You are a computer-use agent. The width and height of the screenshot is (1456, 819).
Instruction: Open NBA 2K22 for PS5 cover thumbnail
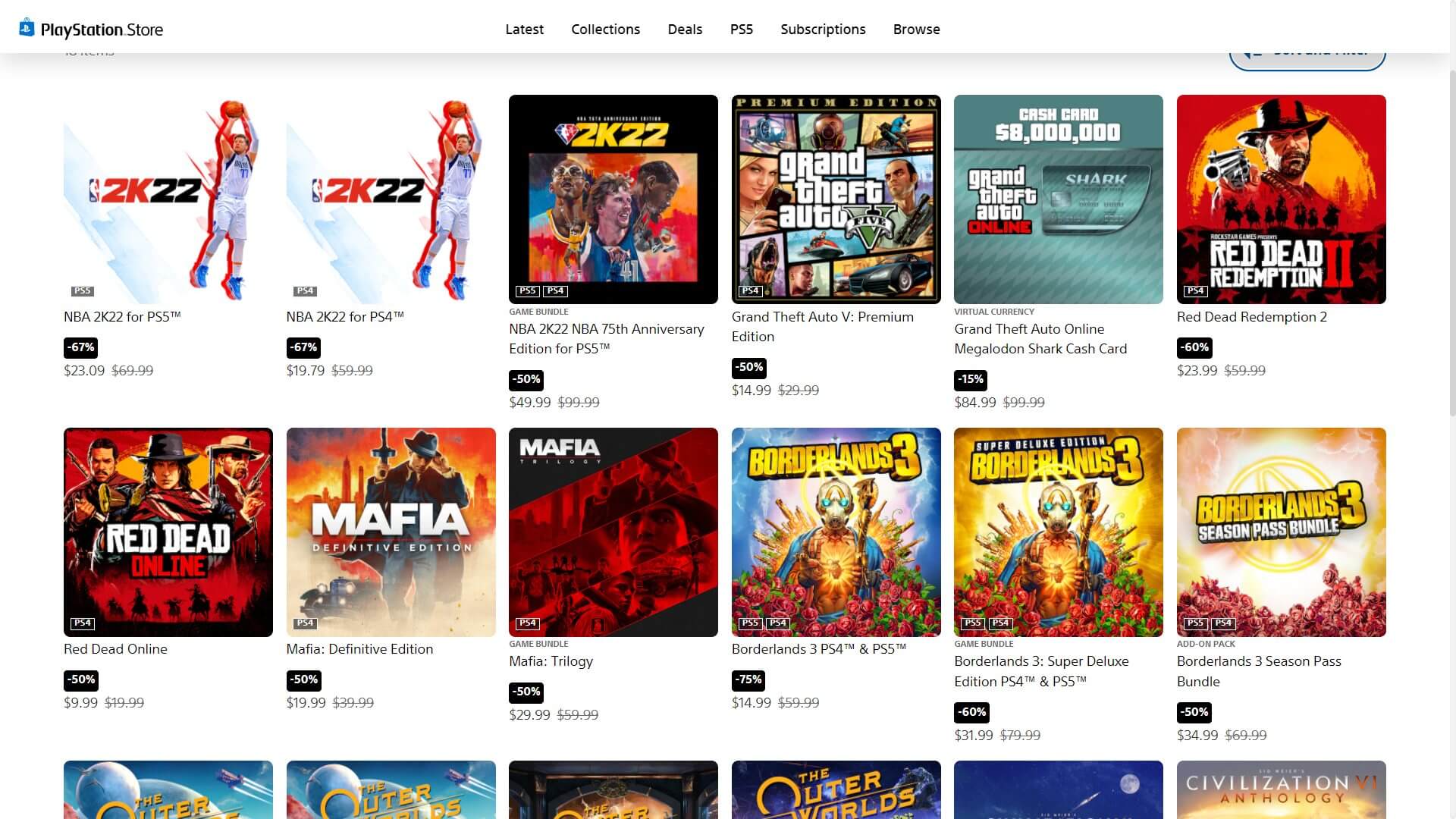click(x=168, y=199)
